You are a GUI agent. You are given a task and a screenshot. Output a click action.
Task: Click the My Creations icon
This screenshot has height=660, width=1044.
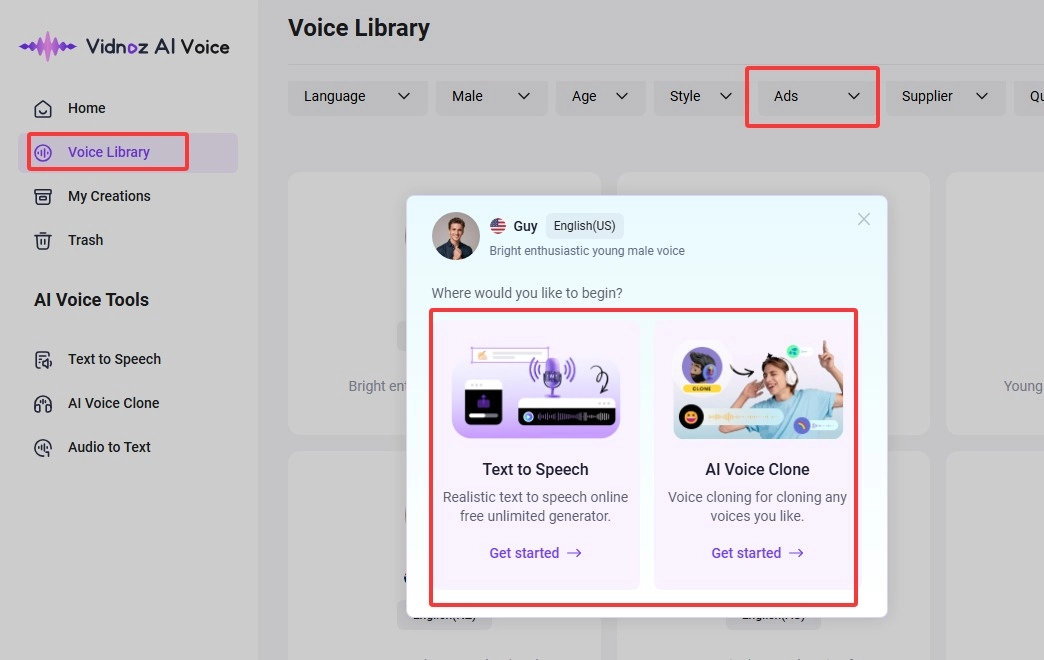(42, 196)
